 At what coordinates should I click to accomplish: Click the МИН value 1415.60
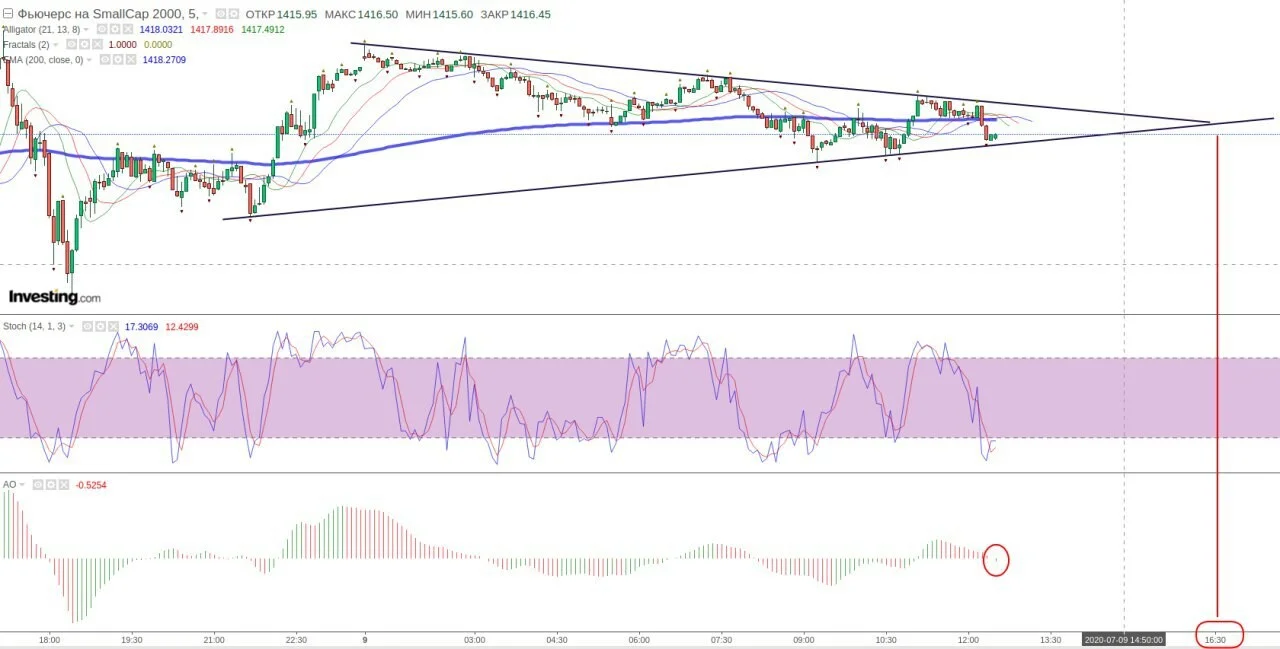[x=453, y=15]
